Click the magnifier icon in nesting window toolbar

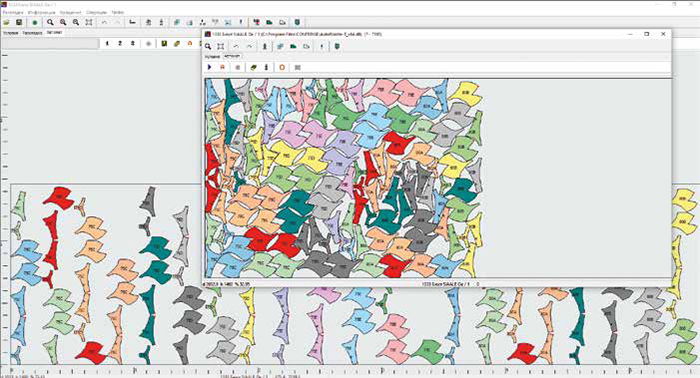coord(208,46)
